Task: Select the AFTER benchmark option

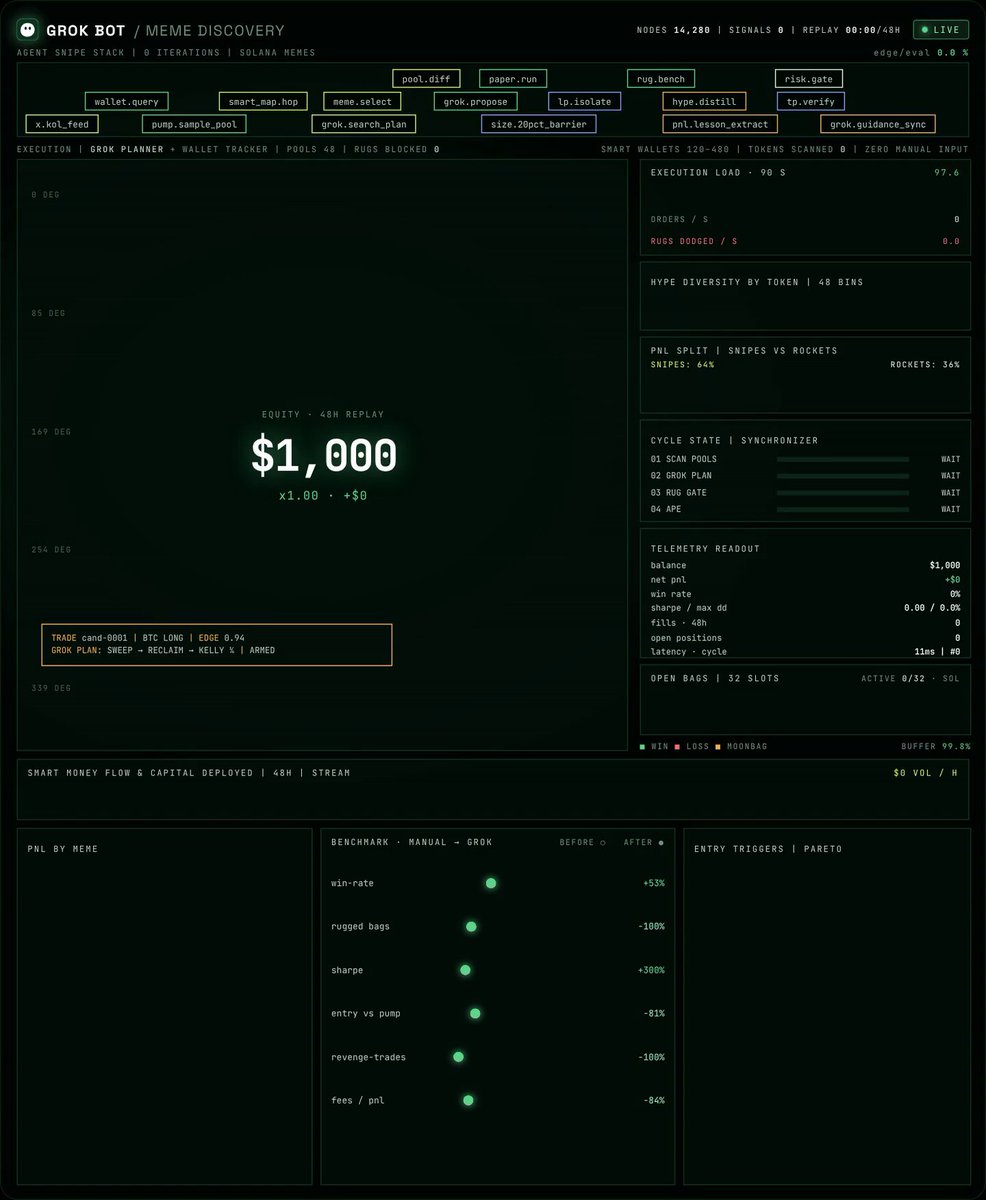Action: click(x=644, y=842)
